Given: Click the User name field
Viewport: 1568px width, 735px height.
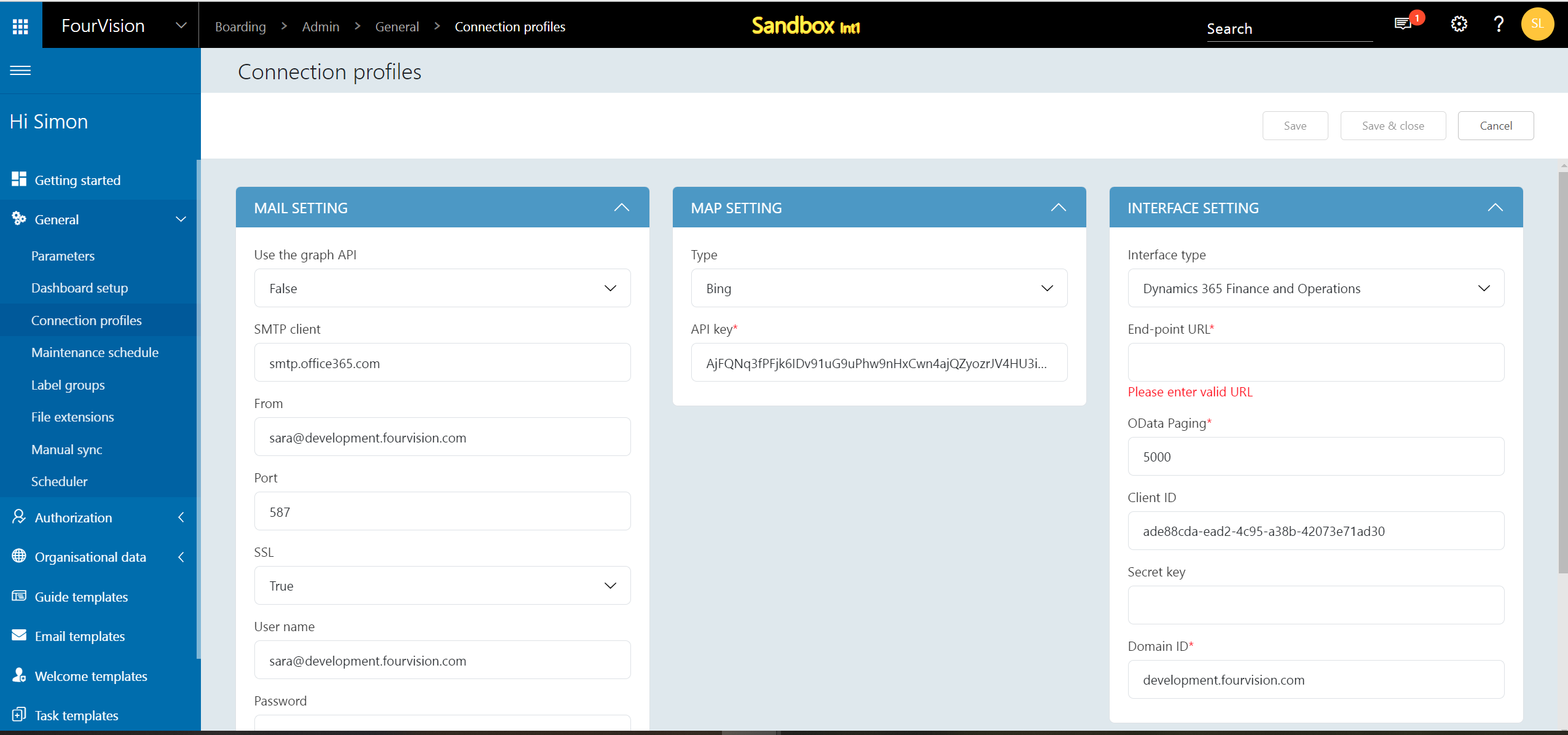Looking at the screenshot, I should (442, 660).
